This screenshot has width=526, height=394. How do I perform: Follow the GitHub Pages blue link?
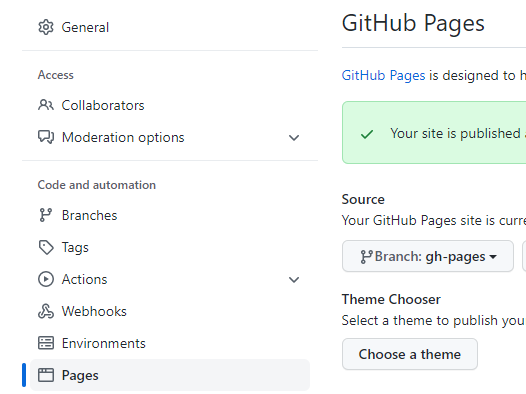383,76
